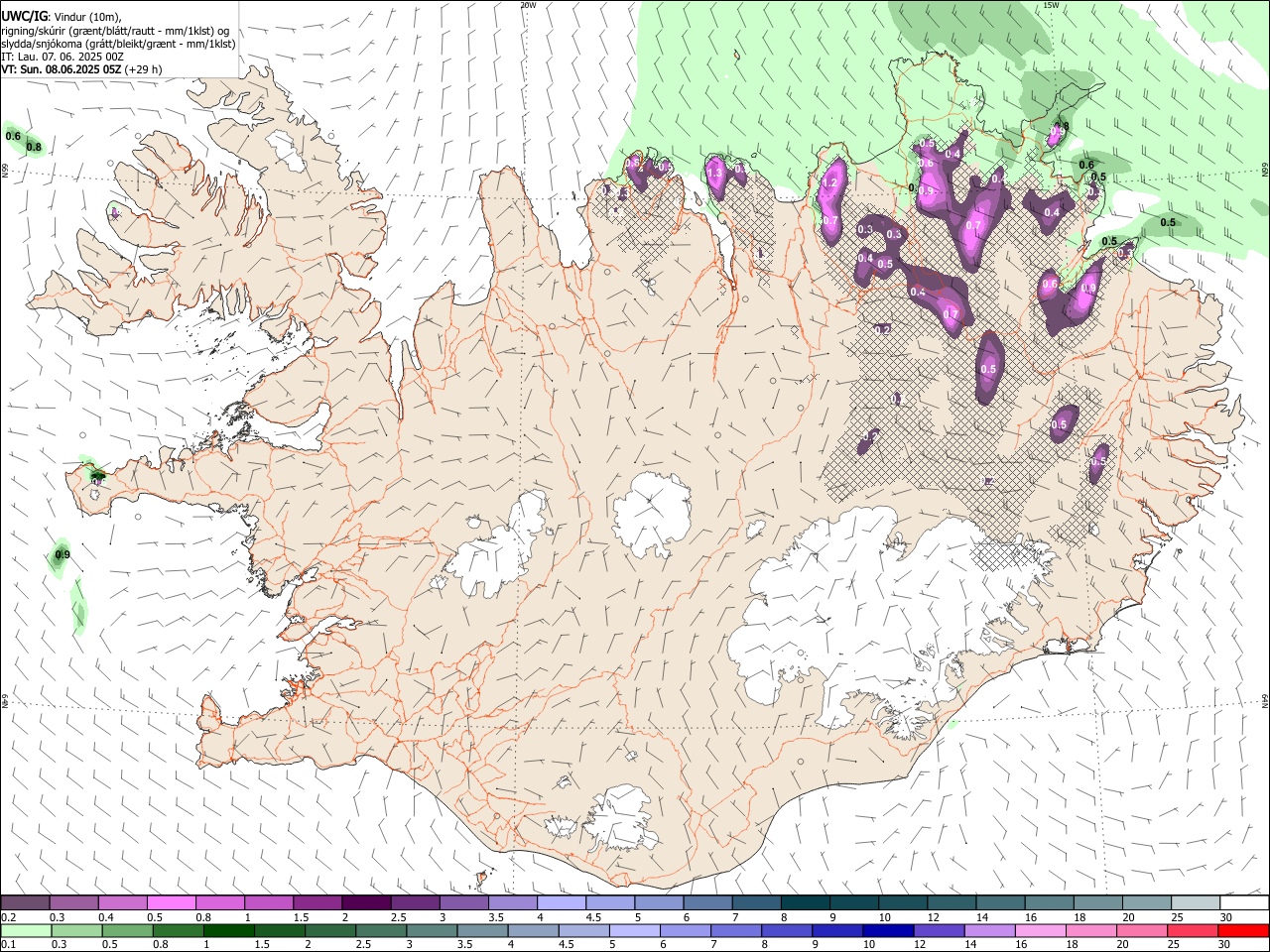Click the "9" label in upper legend row
Screen dimensions: 1270x952
coord(832,917)
